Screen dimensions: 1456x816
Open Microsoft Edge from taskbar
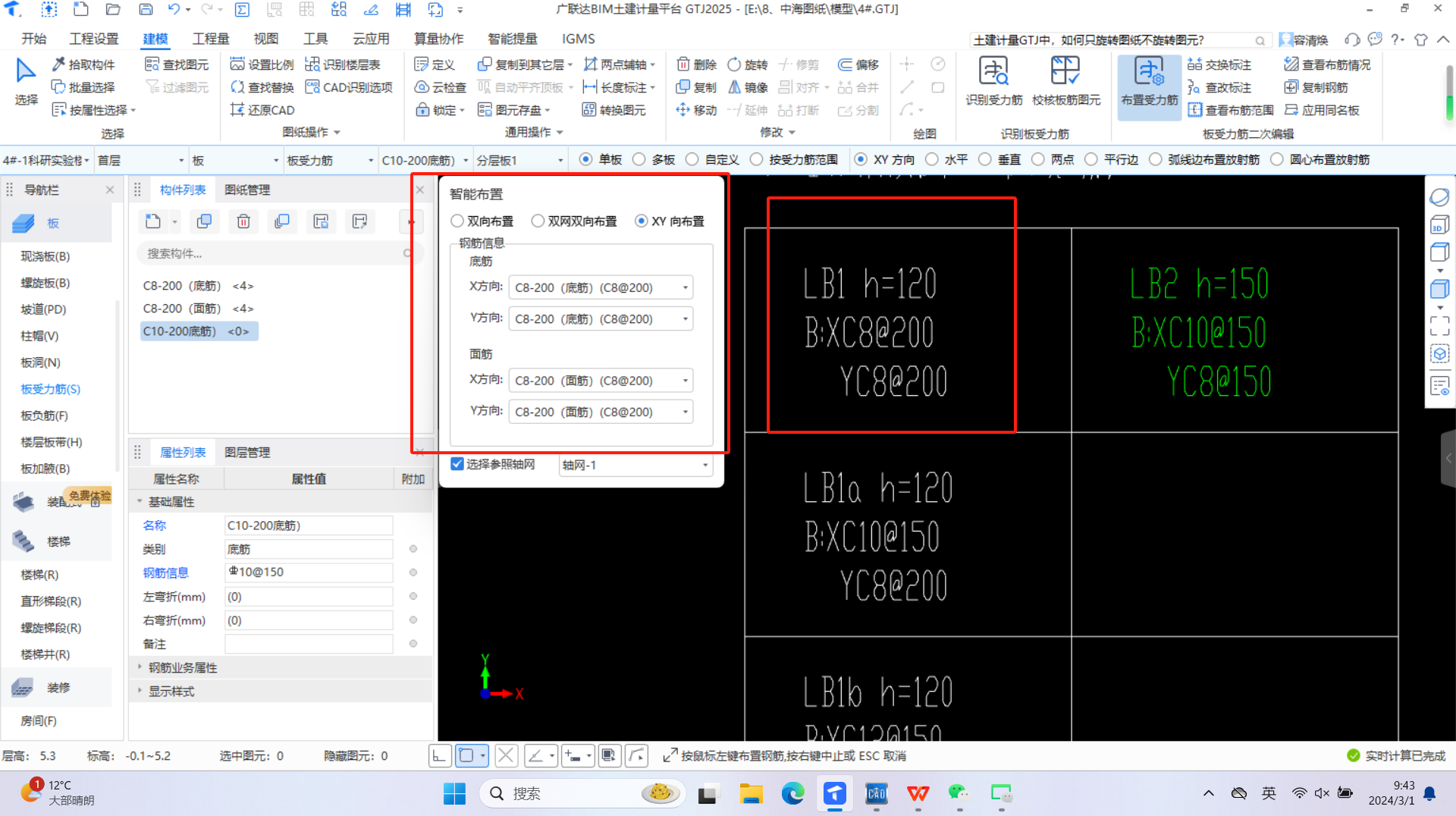(x=792, y=794)
